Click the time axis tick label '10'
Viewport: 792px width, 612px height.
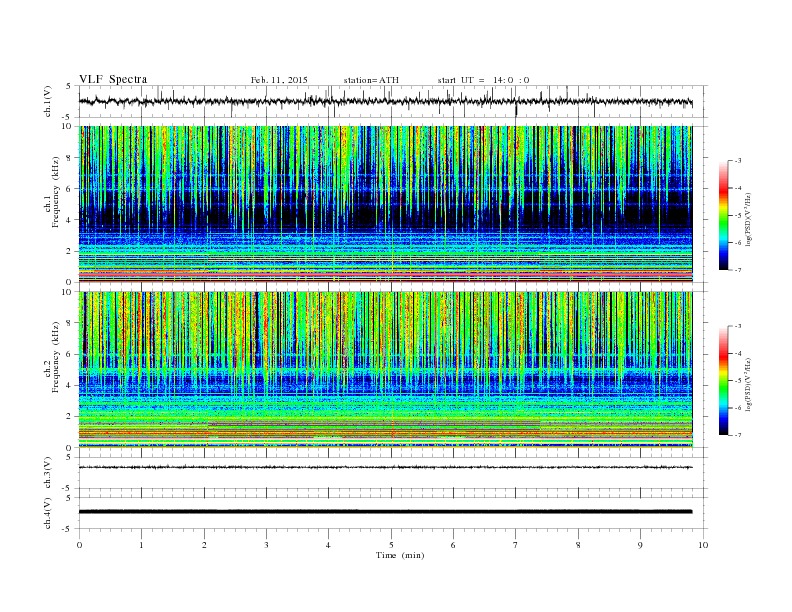click(x=703, y=545)
